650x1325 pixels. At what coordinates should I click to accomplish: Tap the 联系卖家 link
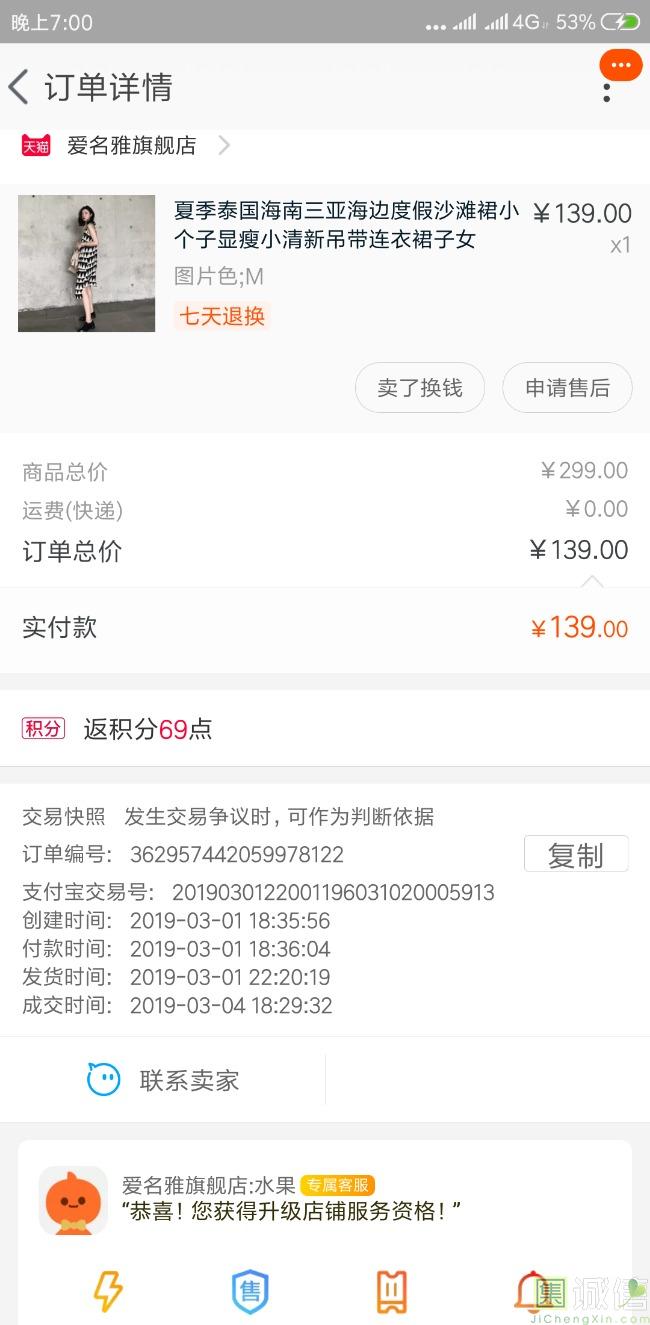tap(189, 1080)
